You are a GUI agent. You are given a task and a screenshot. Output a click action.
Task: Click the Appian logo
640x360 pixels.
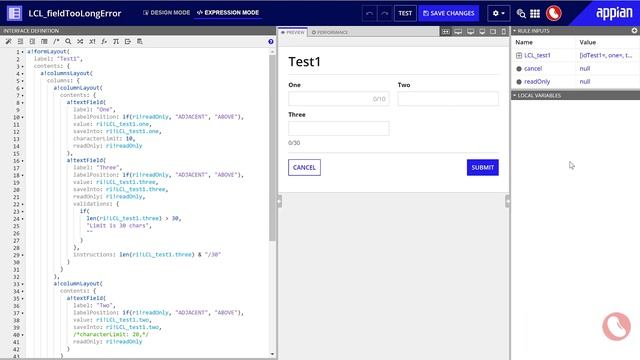(x=614, y=13)
